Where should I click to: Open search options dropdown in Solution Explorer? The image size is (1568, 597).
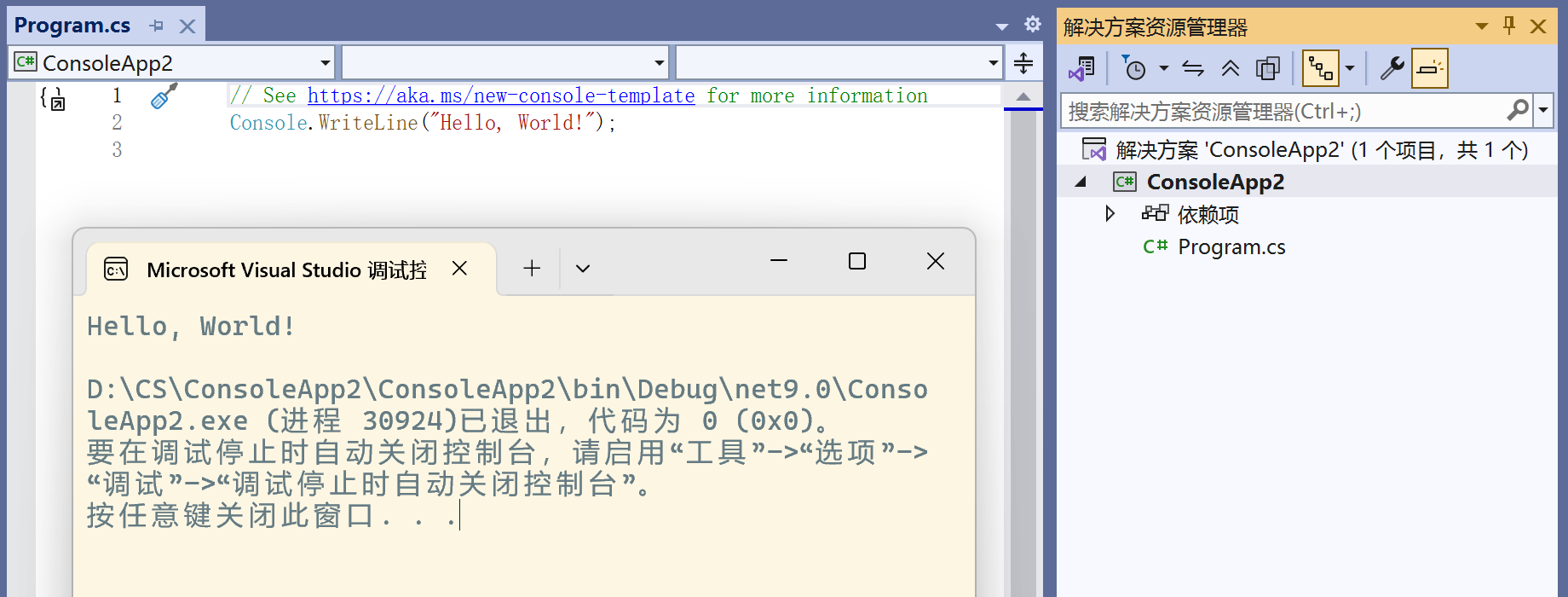[1543, 111]
